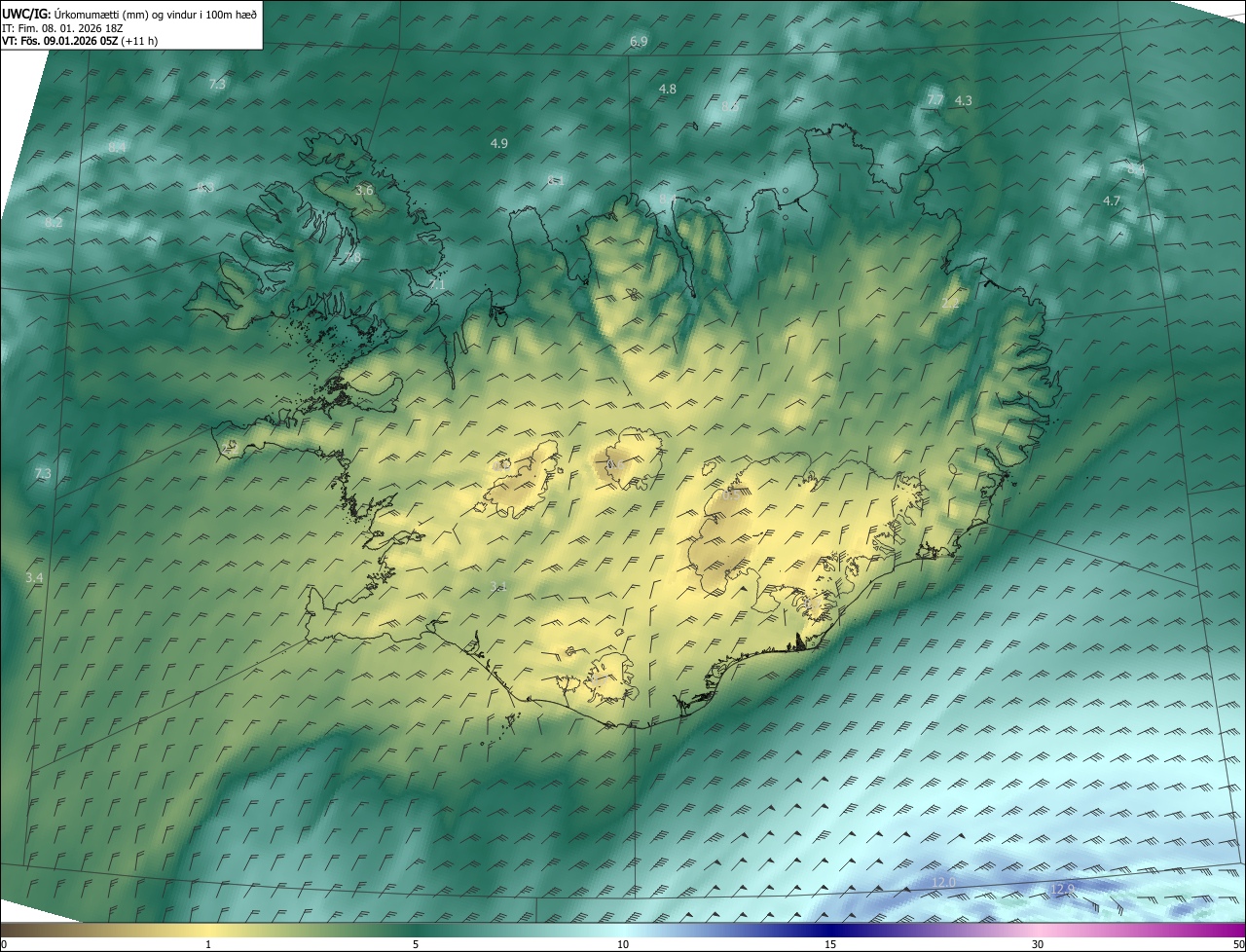Image resolution: width=1246 pixels, height=952 pixels.
Task: Click the 5 tick on the color scale
Action: 416,945
